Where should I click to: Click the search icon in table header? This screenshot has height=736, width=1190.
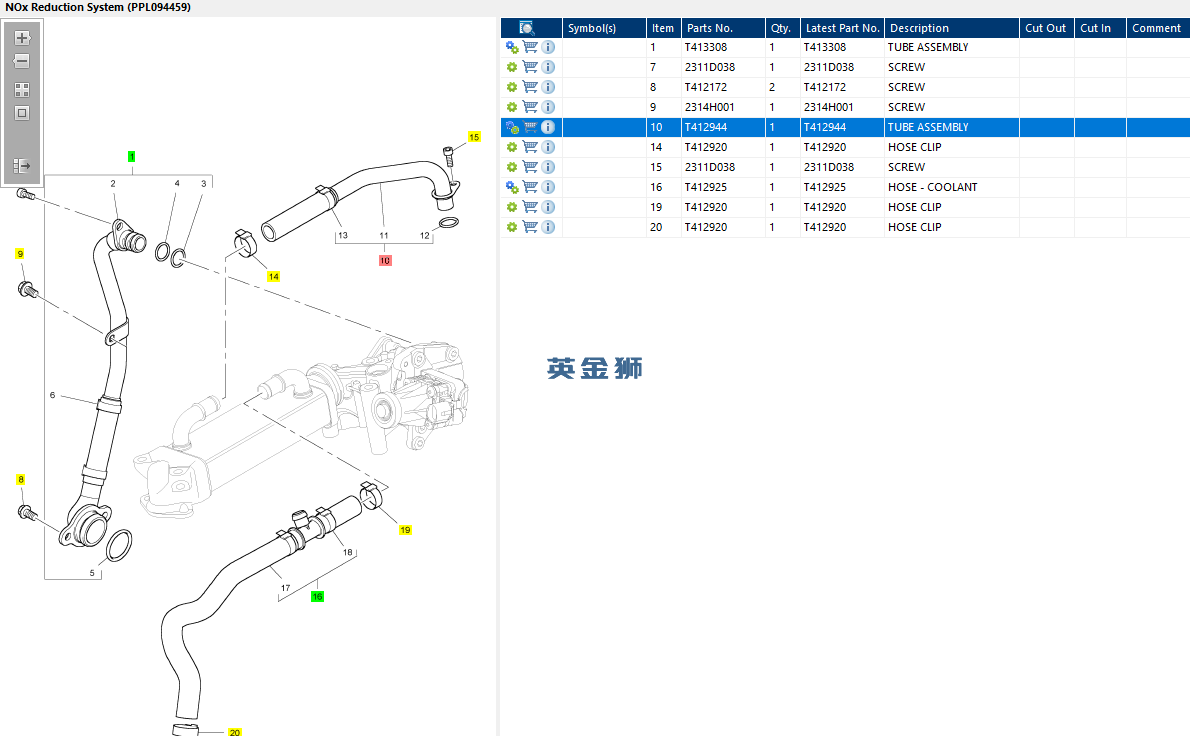coord(527,28)
